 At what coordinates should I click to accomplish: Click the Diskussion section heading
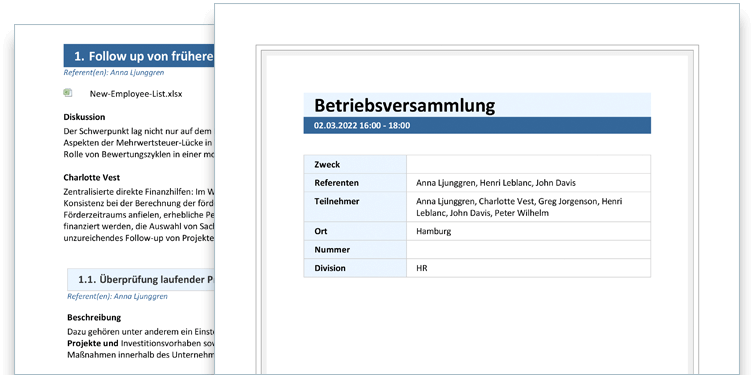click(84, 117)
